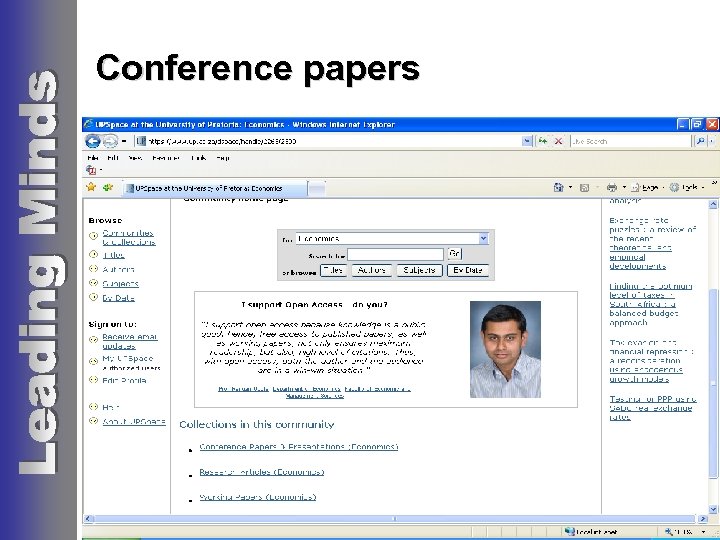Click the By Date browse button
Image resolution: width=720 pixels, height=540 pixels.
[x=467, y=270]
